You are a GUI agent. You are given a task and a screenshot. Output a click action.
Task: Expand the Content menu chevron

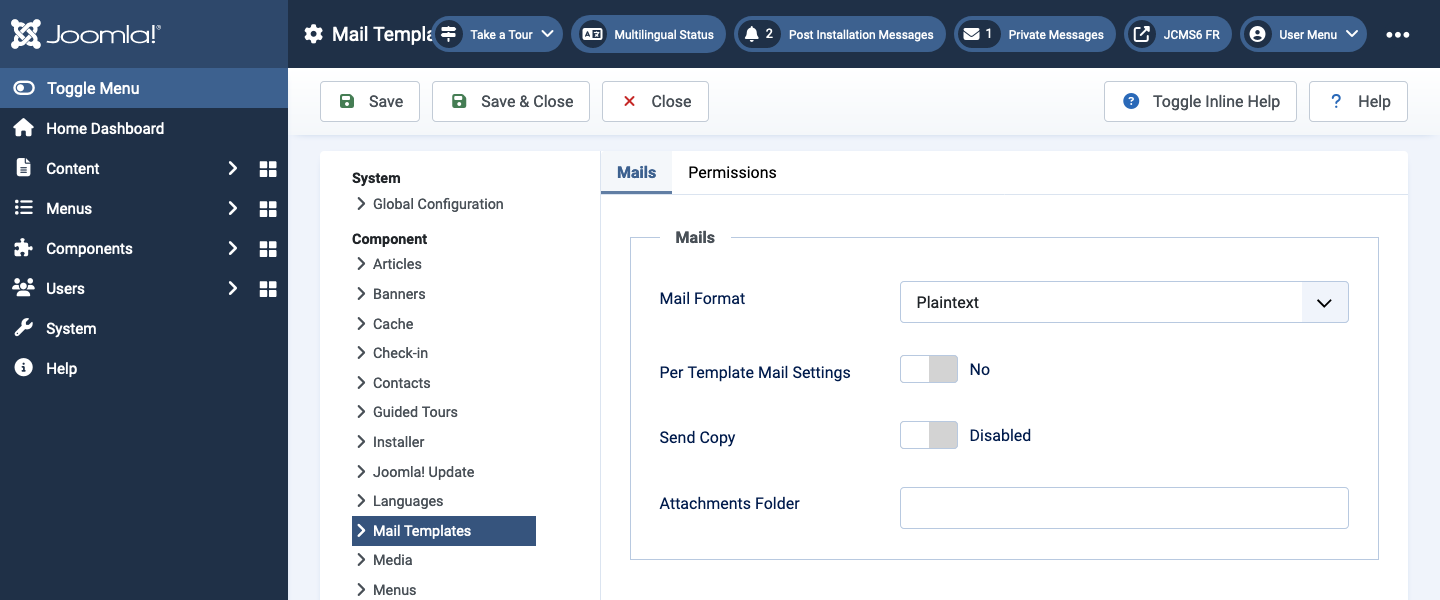[x=232, y=168]
